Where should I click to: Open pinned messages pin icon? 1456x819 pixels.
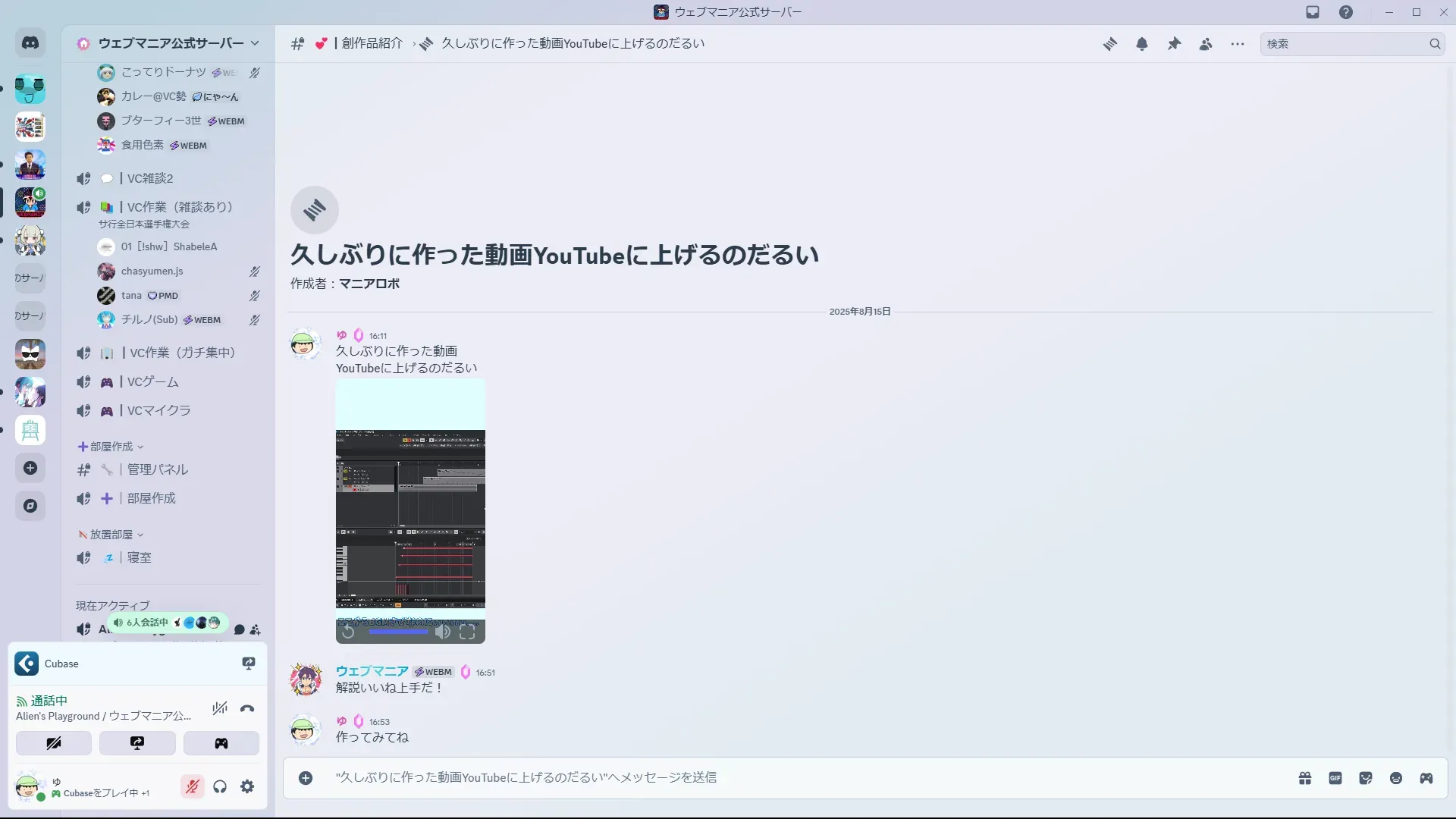(x=1174, y=44)
